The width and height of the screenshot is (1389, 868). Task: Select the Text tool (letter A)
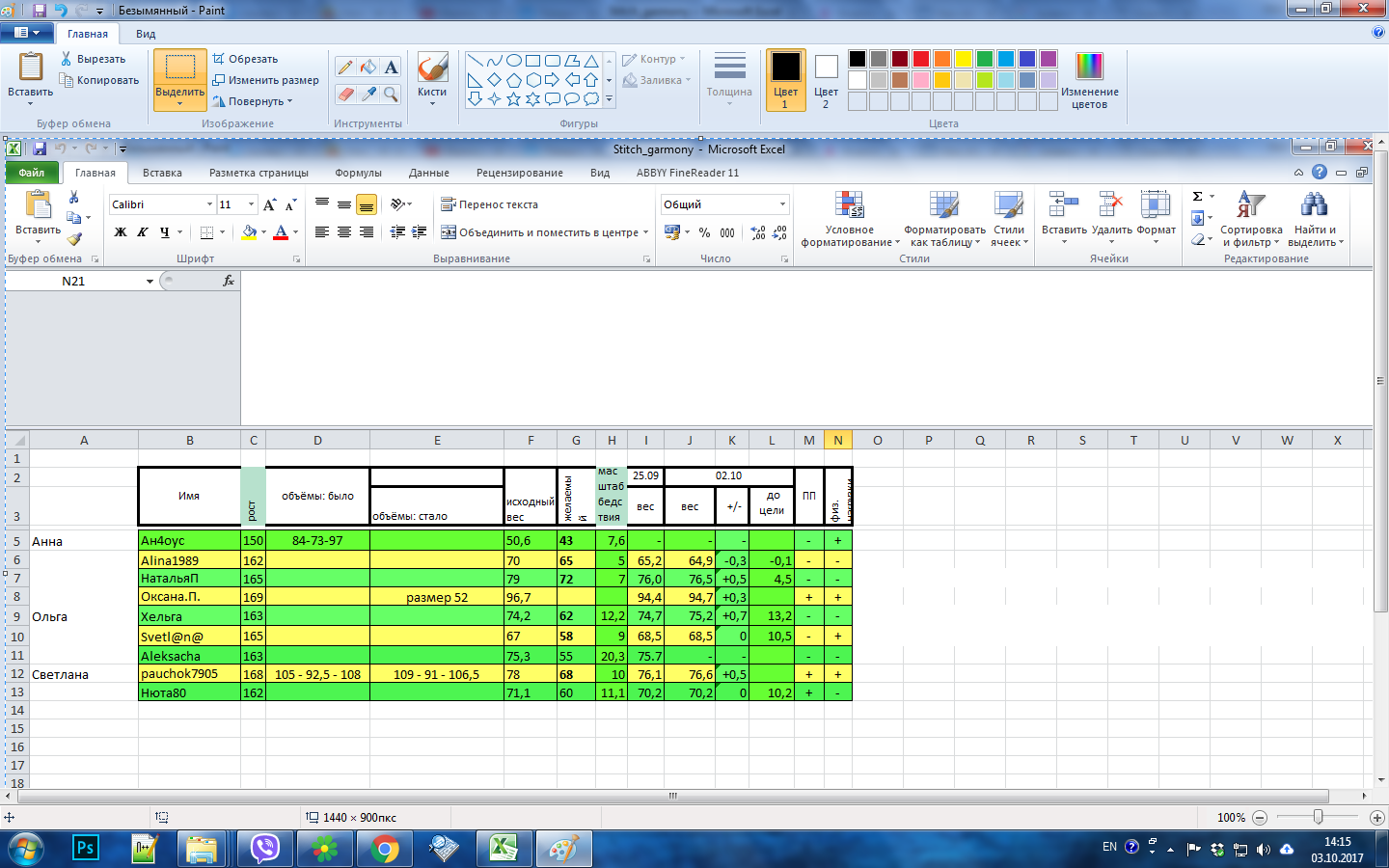point(391,68)
